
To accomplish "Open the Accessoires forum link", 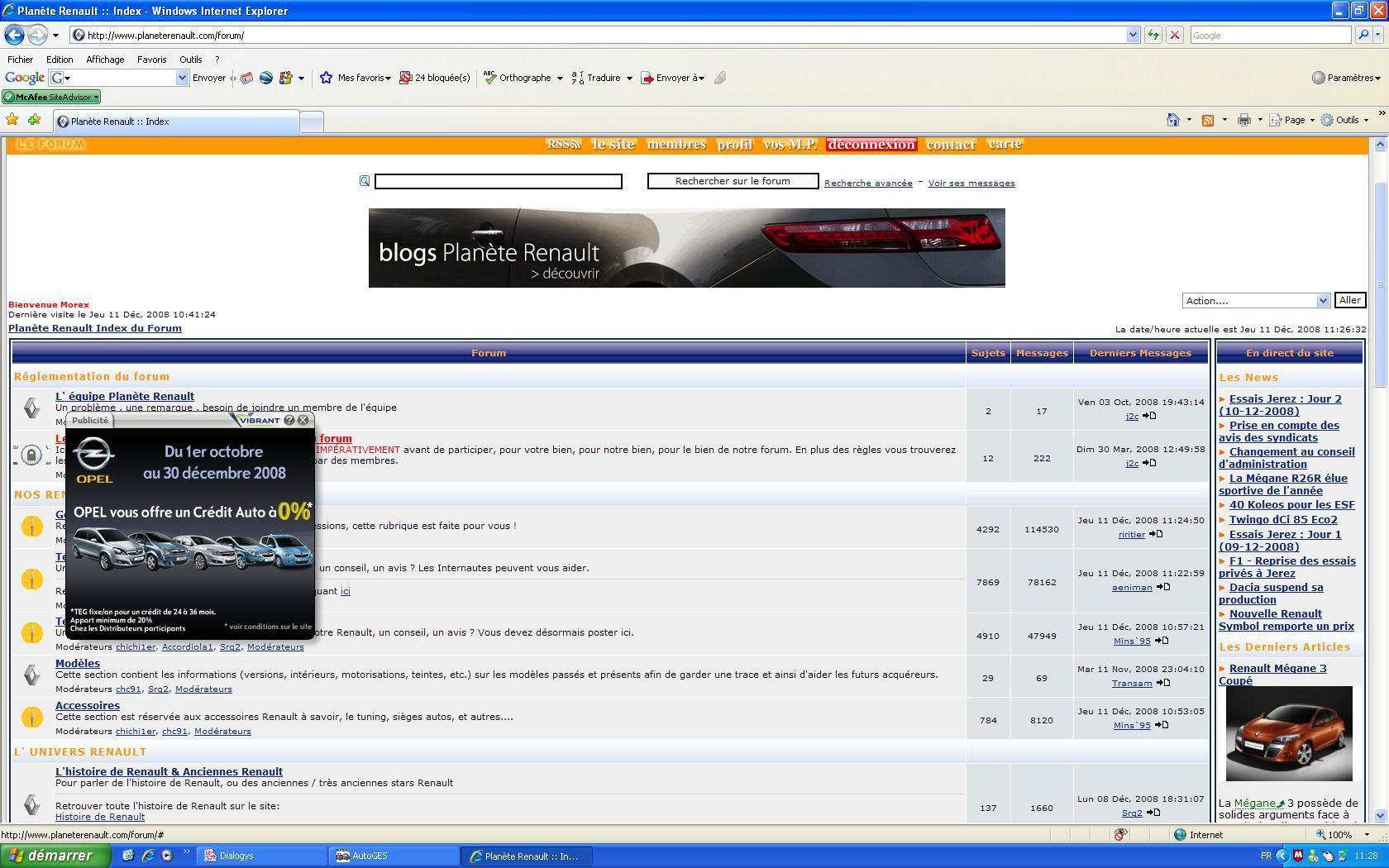I will coord(88,705).
